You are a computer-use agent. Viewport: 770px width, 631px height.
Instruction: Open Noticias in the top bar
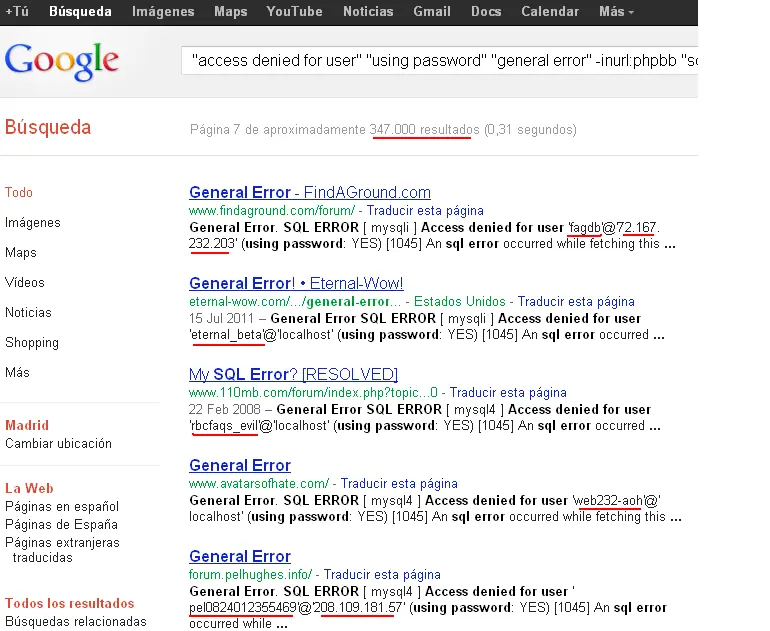368,11
